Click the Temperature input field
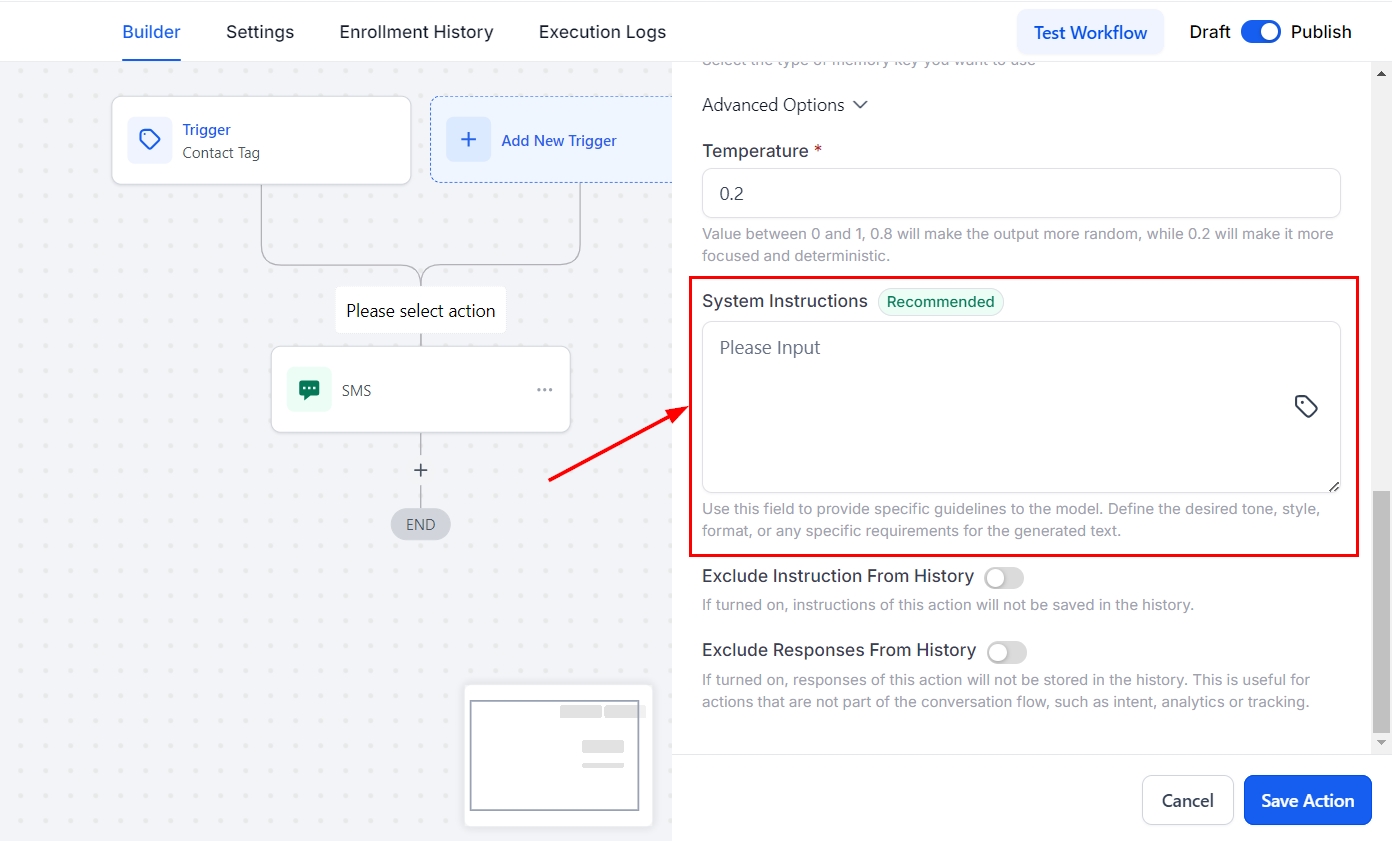This screenshot has height=841, width=1392. [x=1020, y=193]
